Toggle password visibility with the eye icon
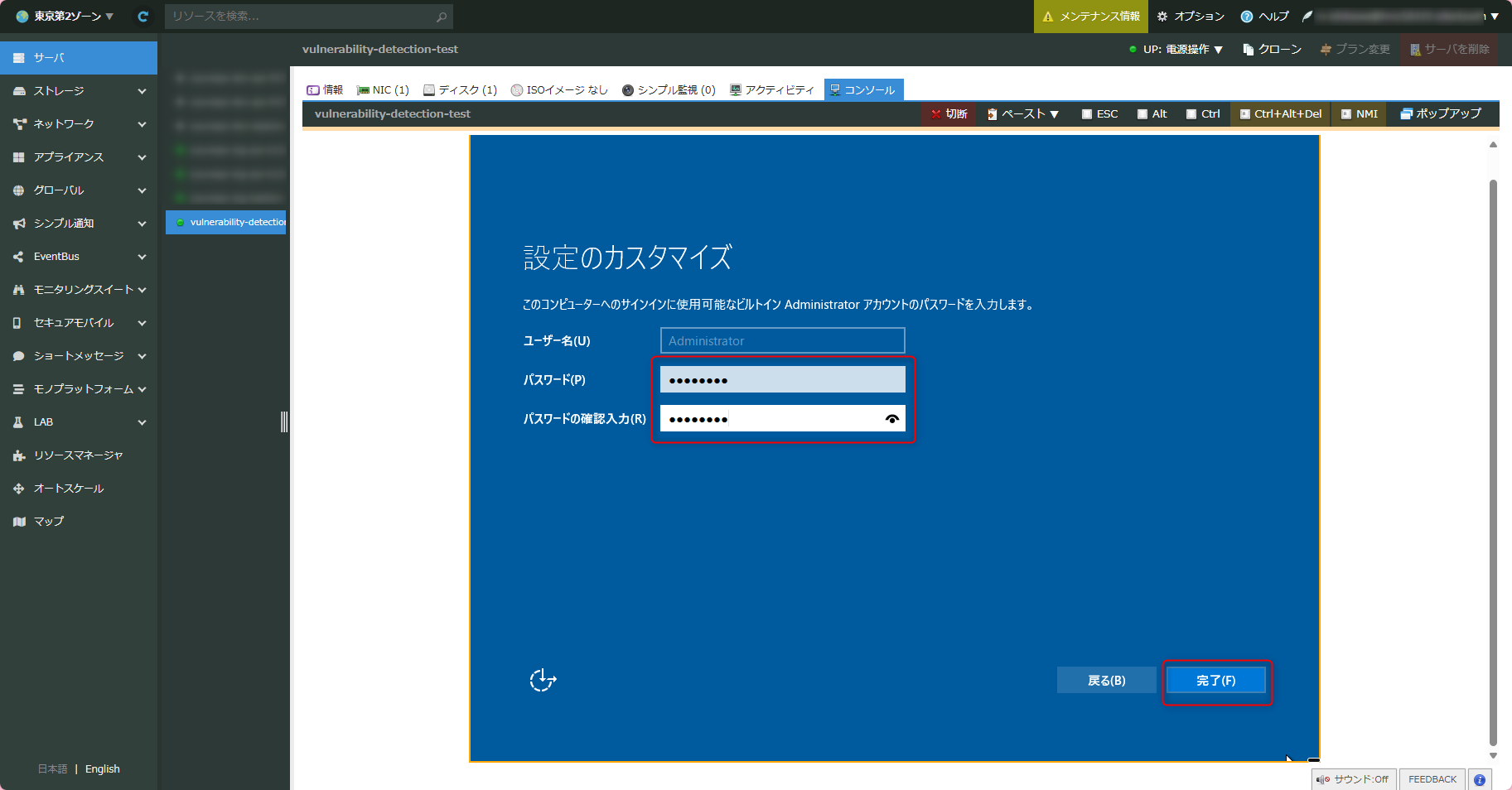The image size is (1512, 790). [892, 419]
